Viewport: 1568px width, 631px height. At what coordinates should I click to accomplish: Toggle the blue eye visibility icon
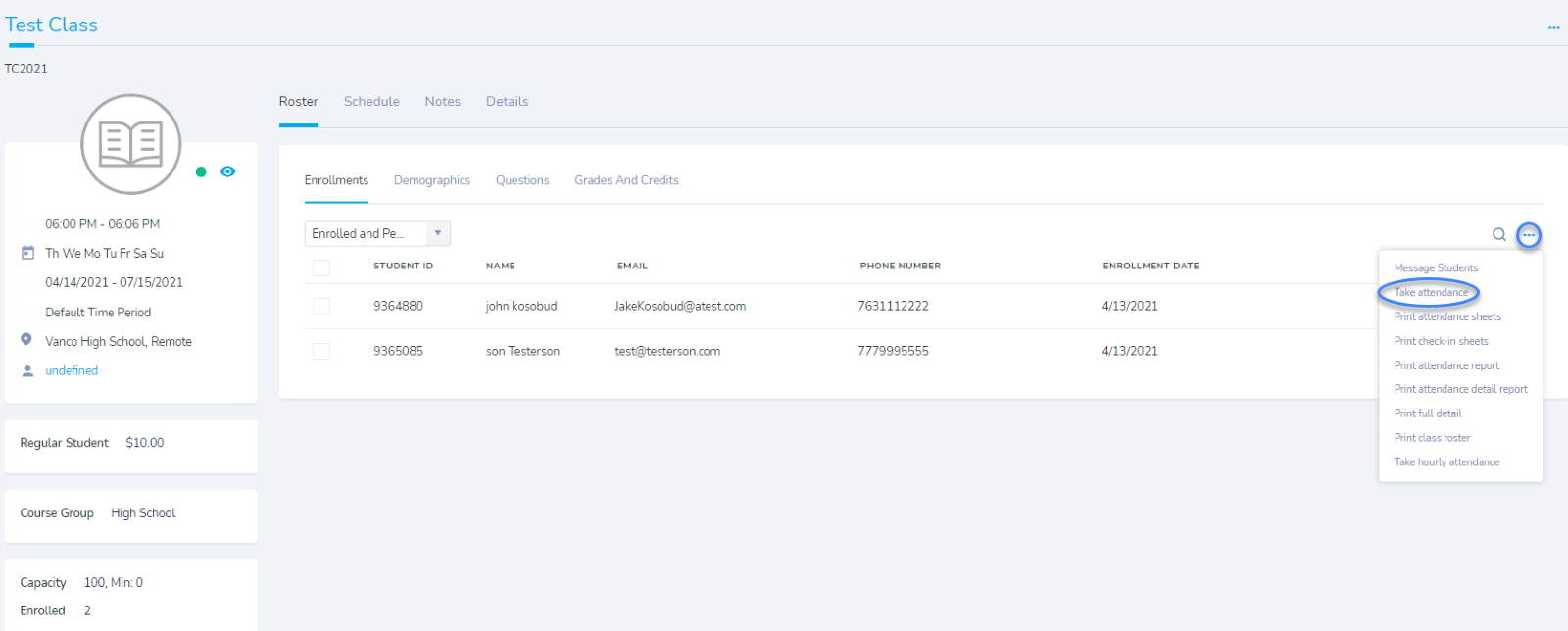pos(228,171)
